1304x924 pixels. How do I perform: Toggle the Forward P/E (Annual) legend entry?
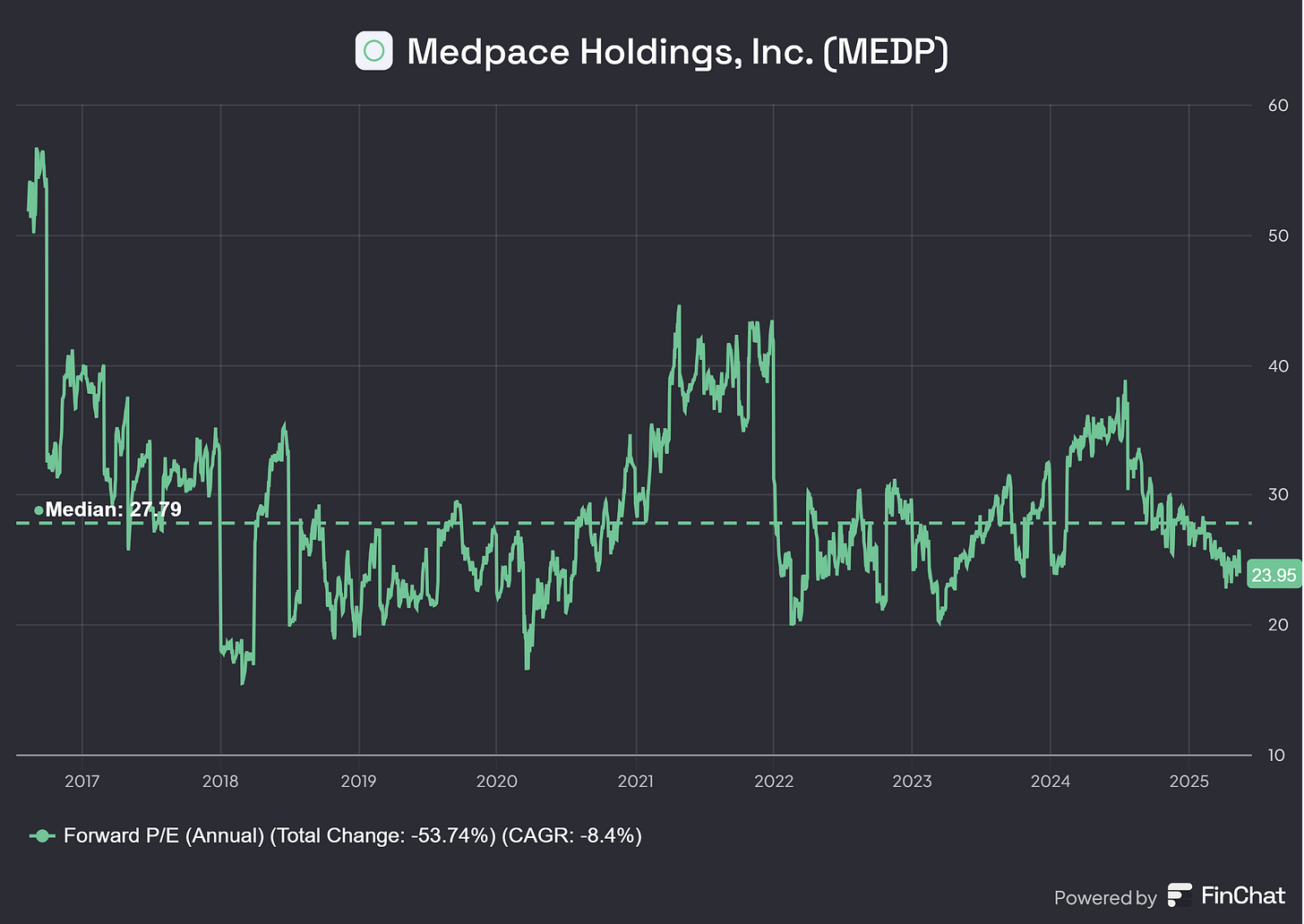(336, 835)
